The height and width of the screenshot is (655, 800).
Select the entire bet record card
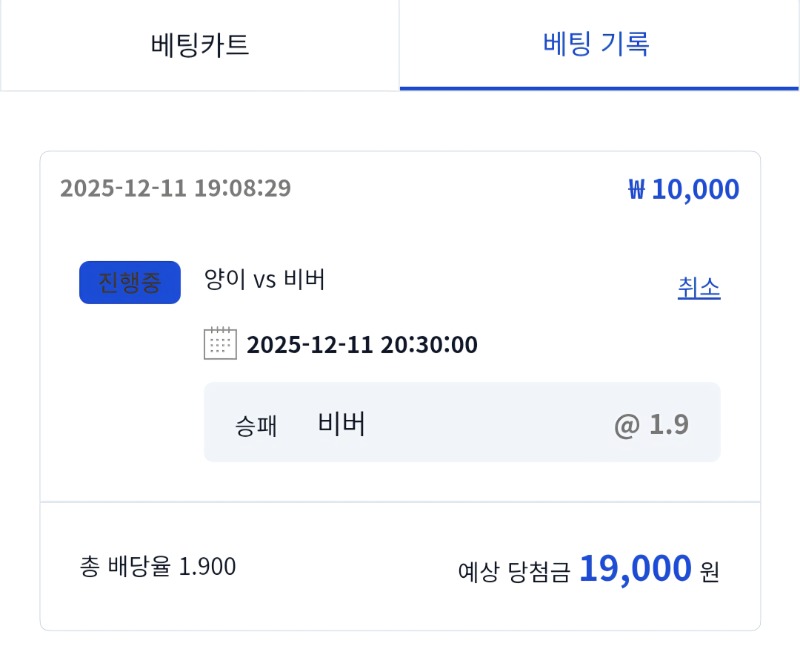tap(400, 390)
